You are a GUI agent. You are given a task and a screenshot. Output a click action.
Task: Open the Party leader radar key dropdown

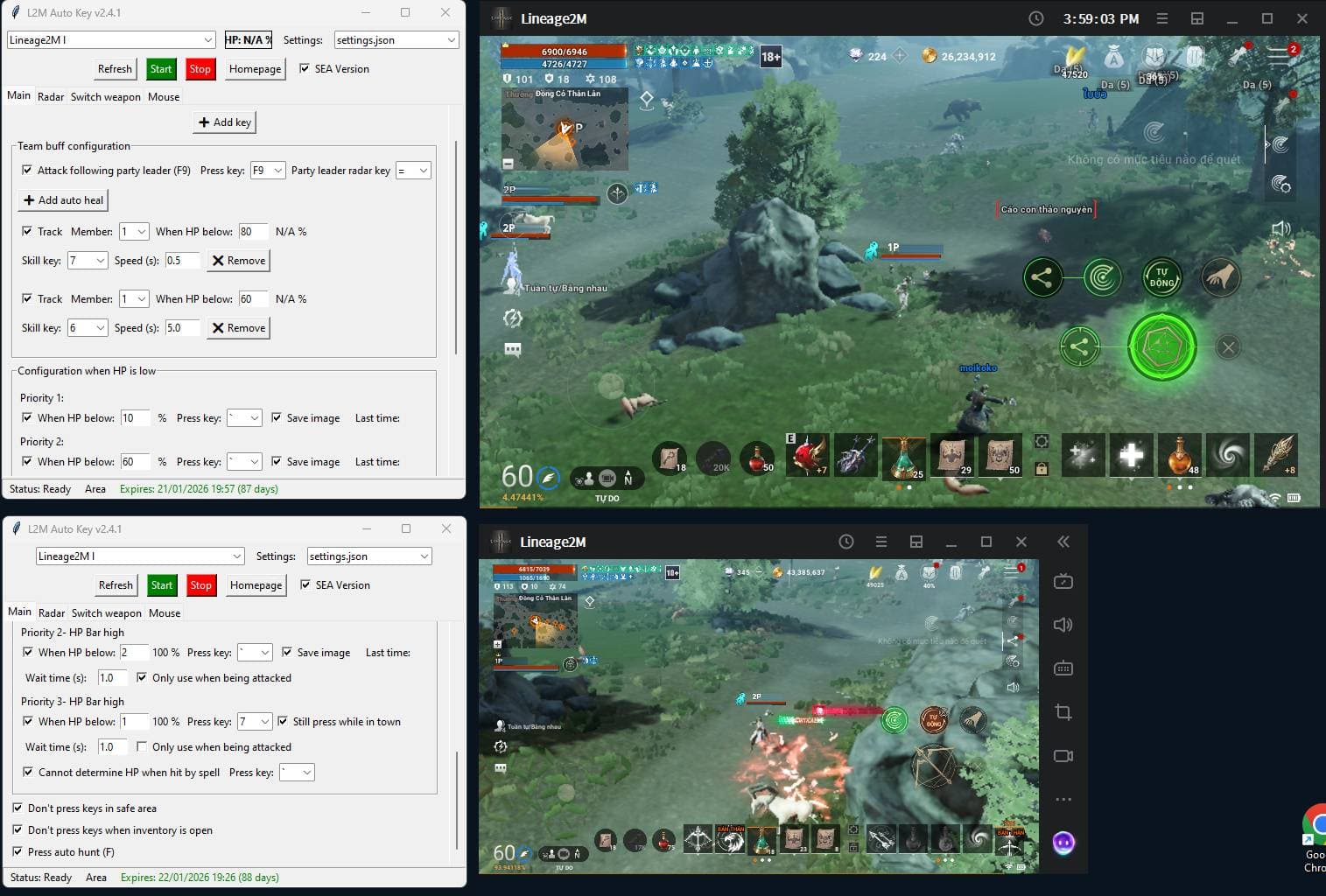[x=413, y=171]
